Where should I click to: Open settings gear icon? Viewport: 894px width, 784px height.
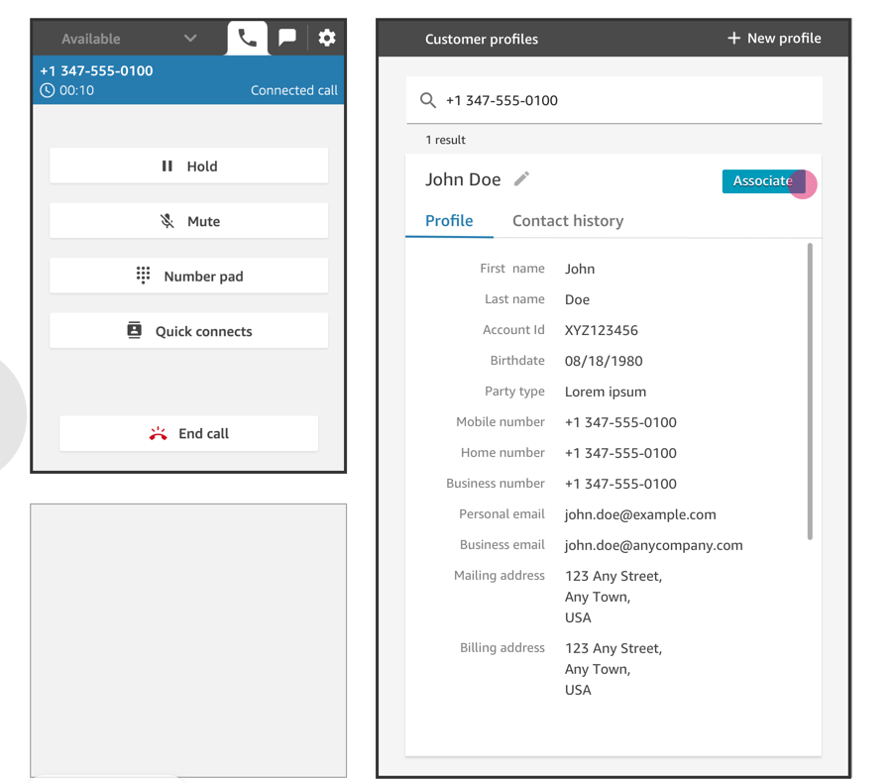tap(327, 38)
